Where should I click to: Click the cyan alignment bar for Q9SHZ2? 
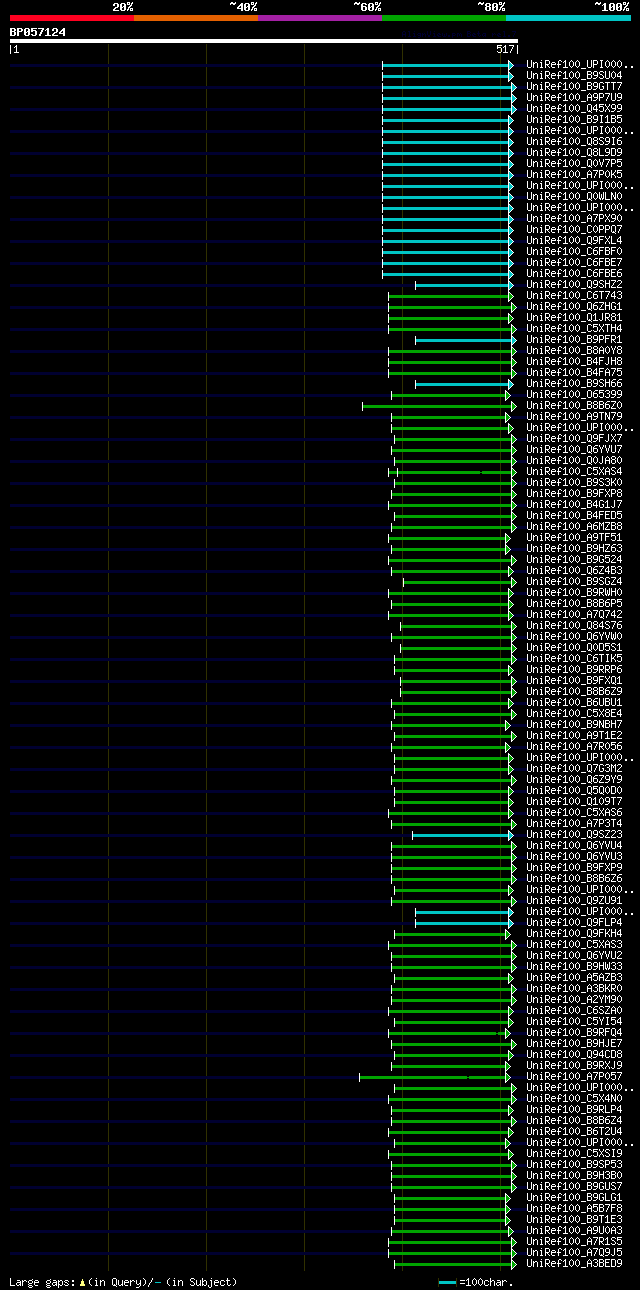click(x=463, y=285)
